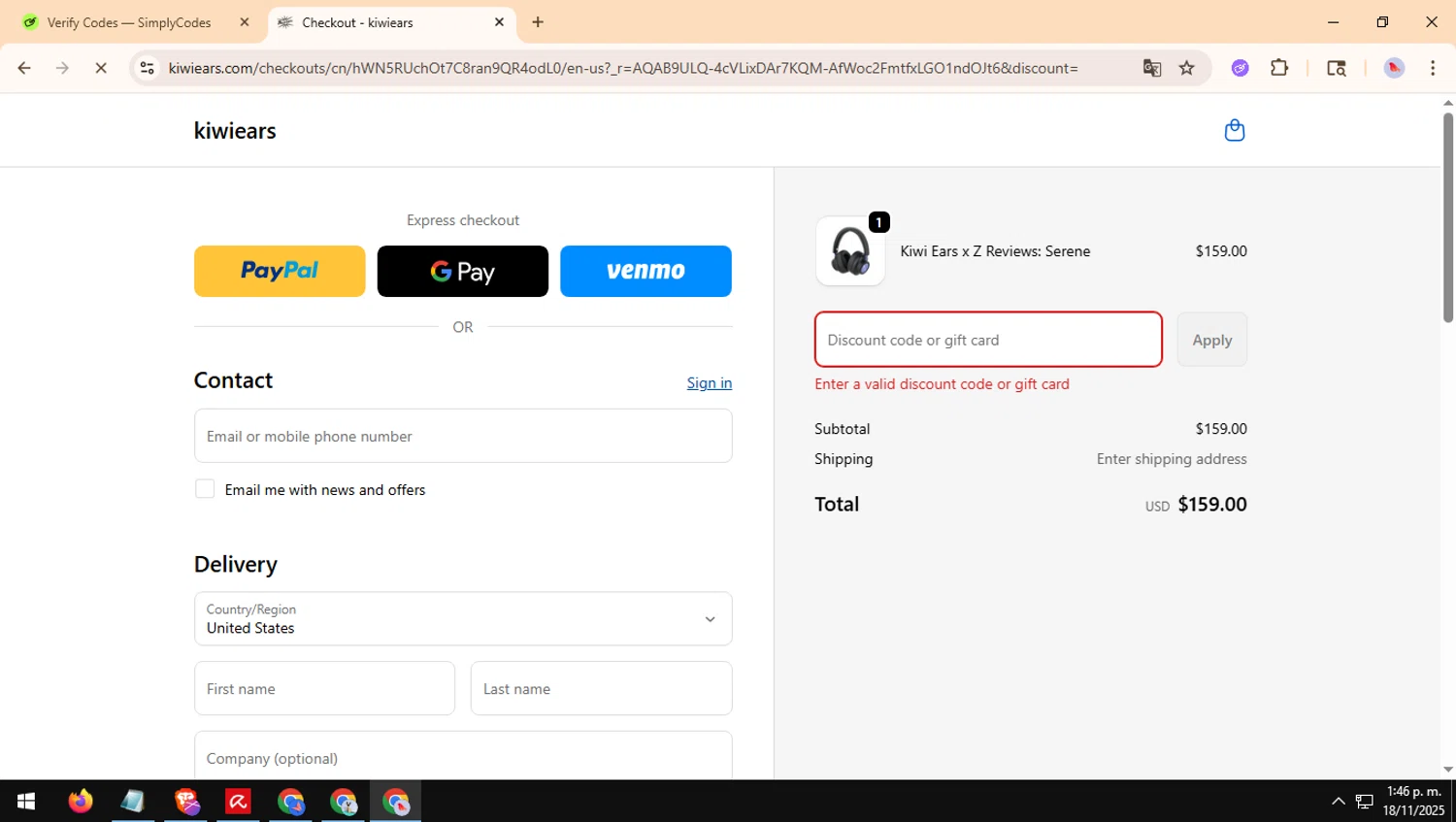Open the kiwiears store logo link

click(x=235, y=130)
